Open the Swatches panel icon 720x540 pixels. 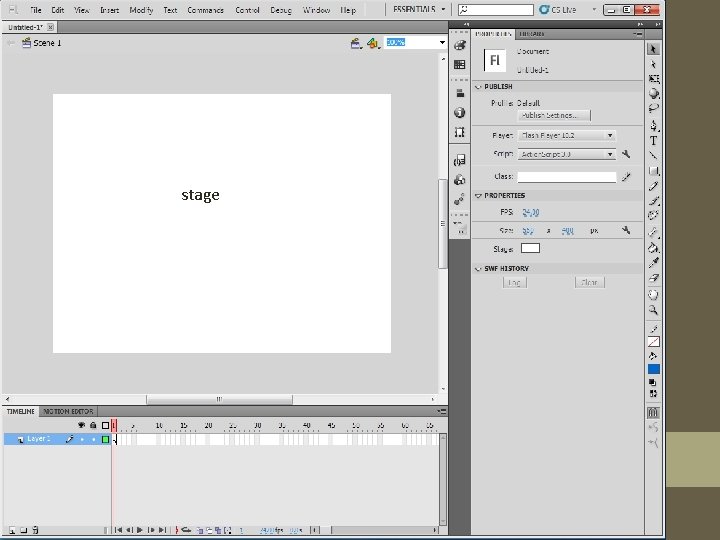(x=460, y=65)
